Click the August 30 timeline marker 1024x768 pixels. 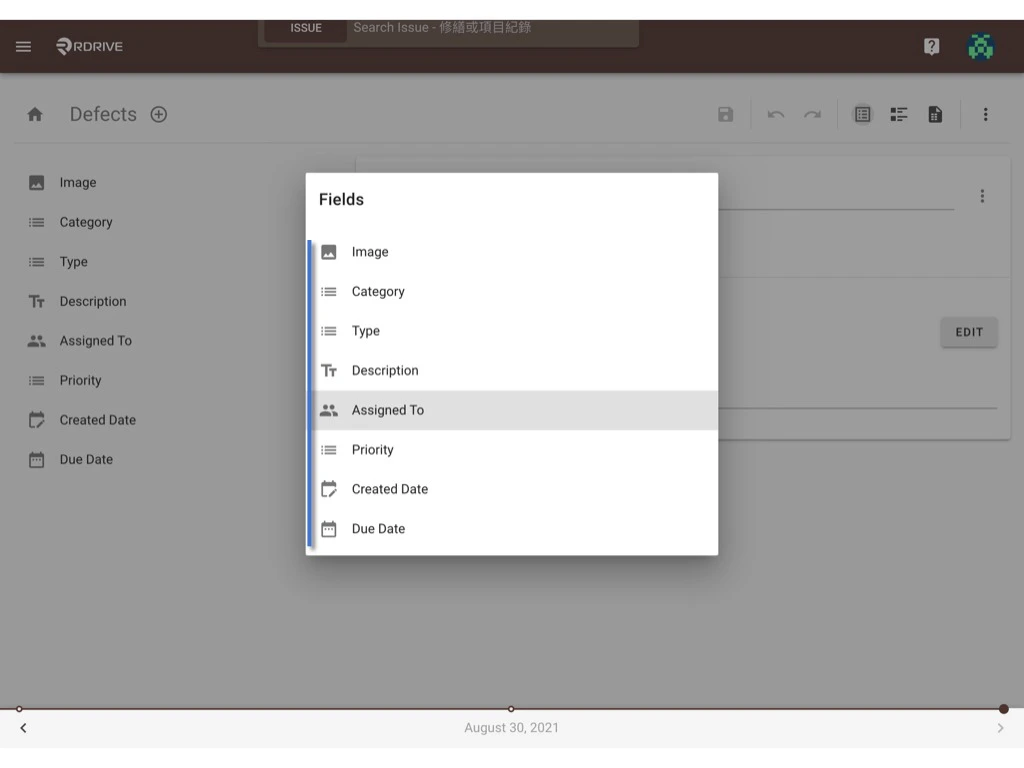pyautogui.click(x=511, y=708)
